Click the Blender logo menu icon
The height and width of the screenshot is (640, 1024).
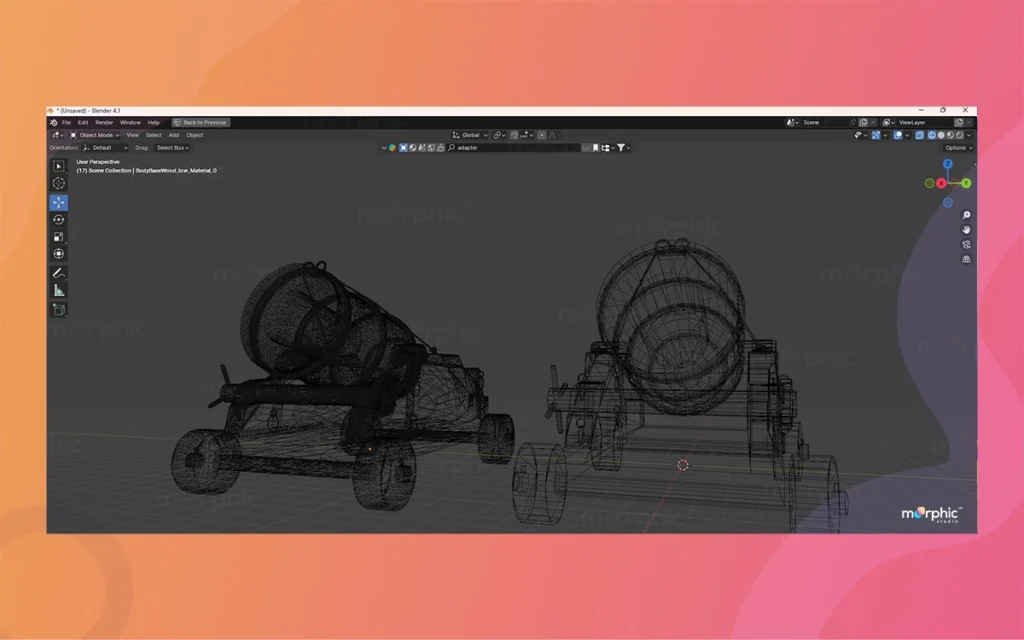click(54, 122)
